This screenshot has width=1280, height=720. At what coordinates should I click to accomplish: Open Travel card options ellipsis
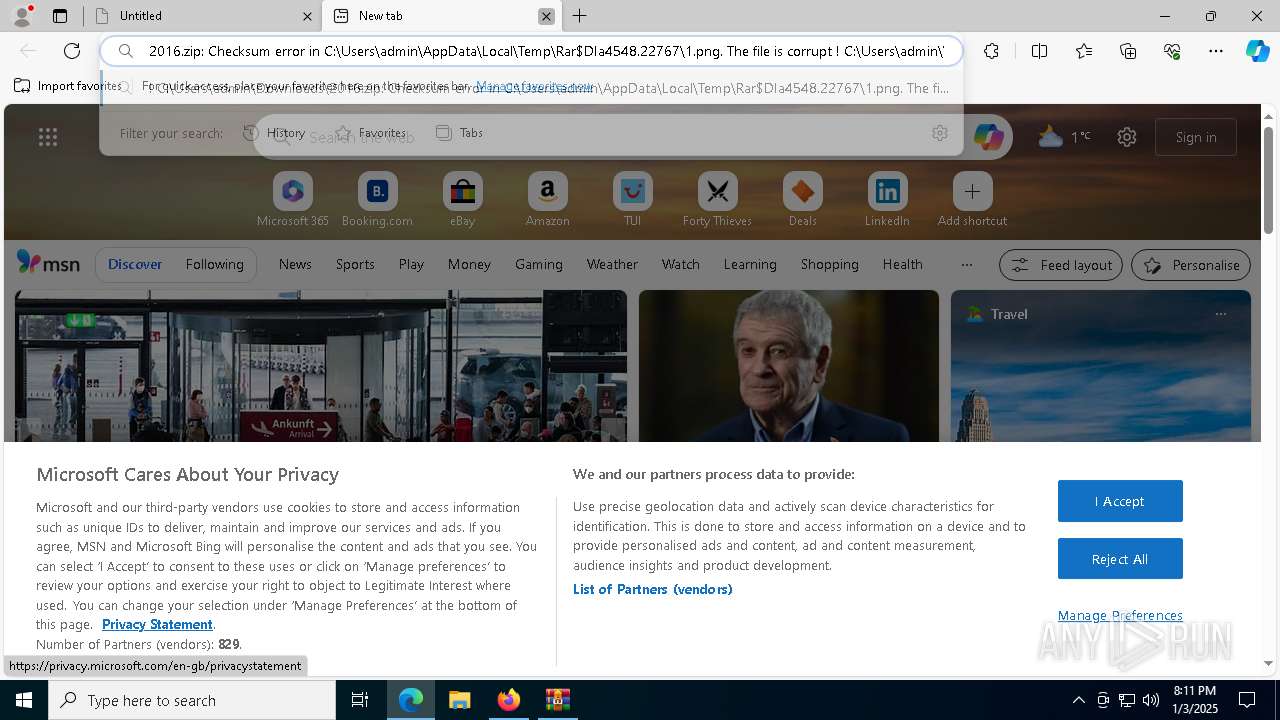tap(1220, 314)
